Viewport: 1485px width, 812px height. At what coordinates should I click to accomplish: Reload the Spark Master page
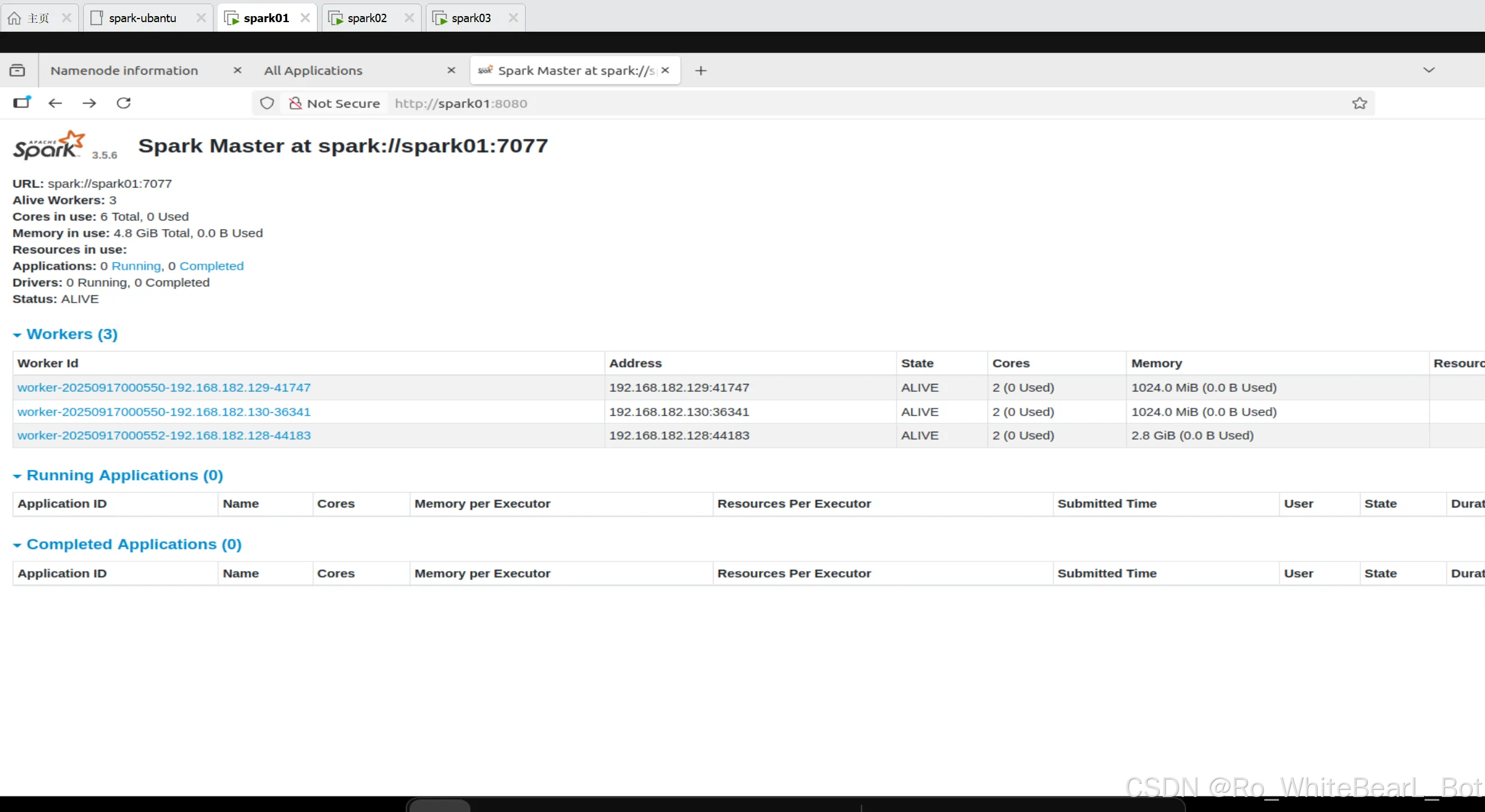pos(124,103)
